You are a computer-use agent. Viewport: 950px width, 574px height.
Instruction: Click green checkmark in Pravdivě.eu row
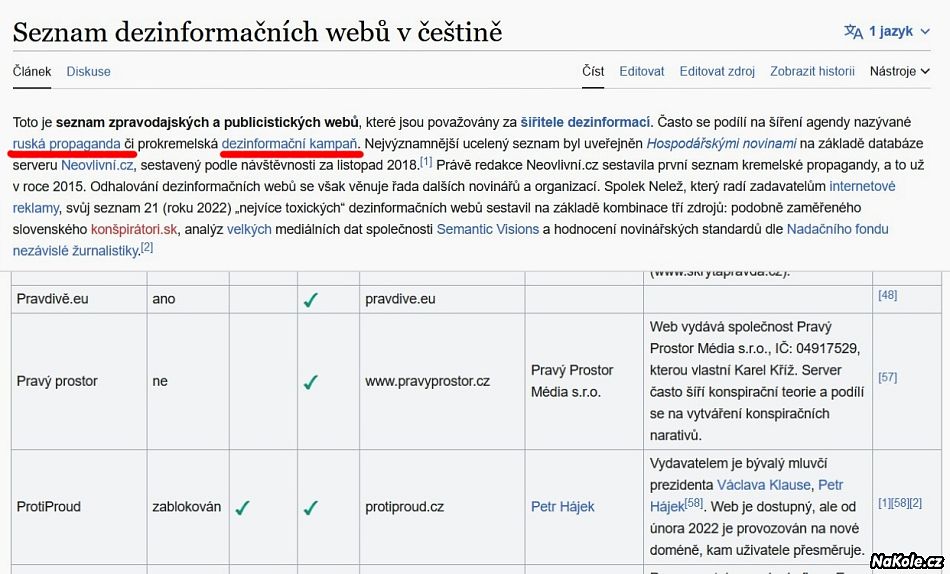click(x=310, y=298)
